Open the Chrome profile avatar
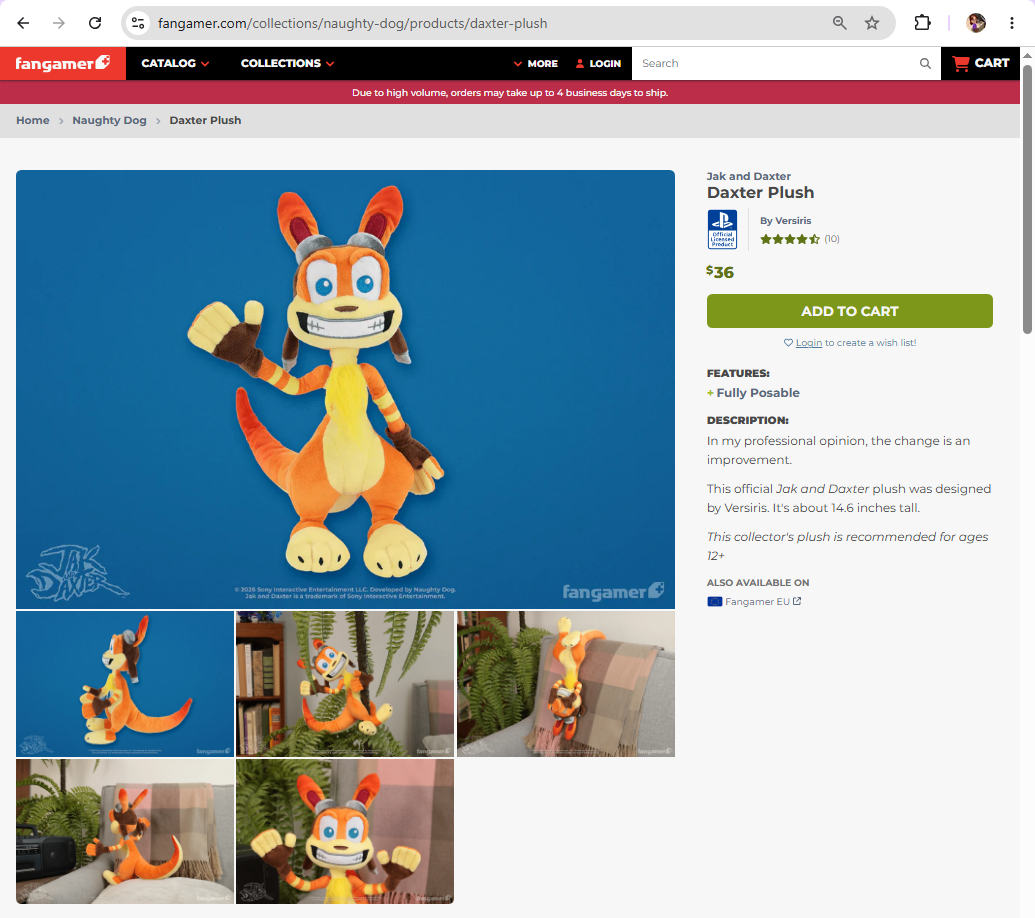The width and height of the screenshot is (1035, 918). click(x=976, y=23)
